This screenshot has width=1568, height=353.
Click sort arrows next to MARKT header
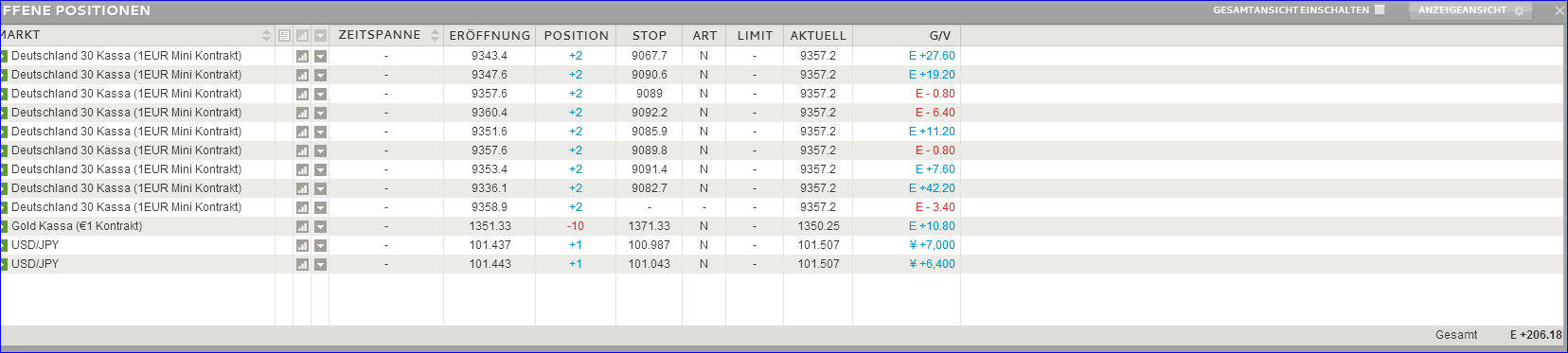tap(266, 35)
